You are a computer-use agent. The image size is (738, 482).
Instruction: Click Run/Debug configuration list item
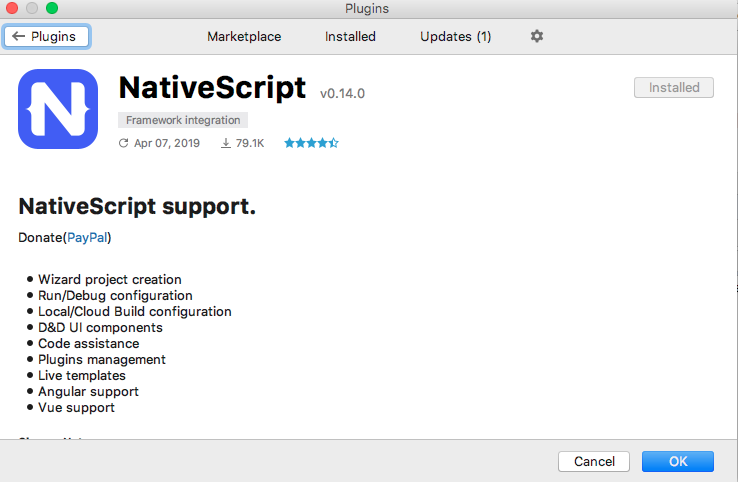click(115, 296)
